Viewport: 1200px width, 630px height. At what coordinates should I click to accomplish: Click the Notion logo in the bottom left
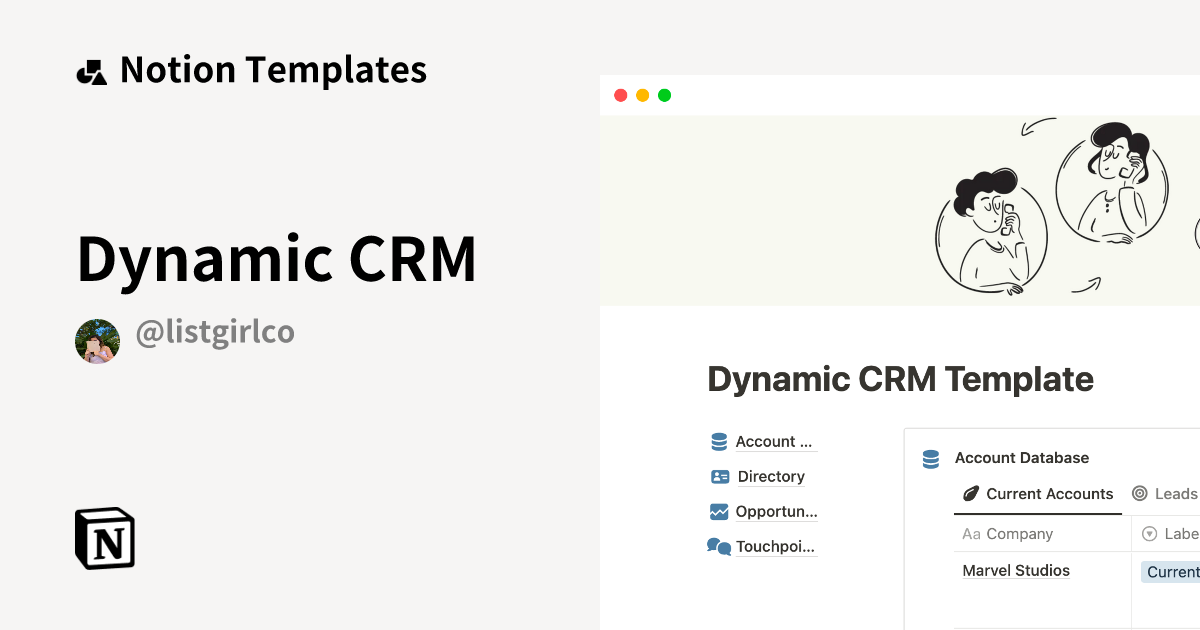tap(104, 538)
